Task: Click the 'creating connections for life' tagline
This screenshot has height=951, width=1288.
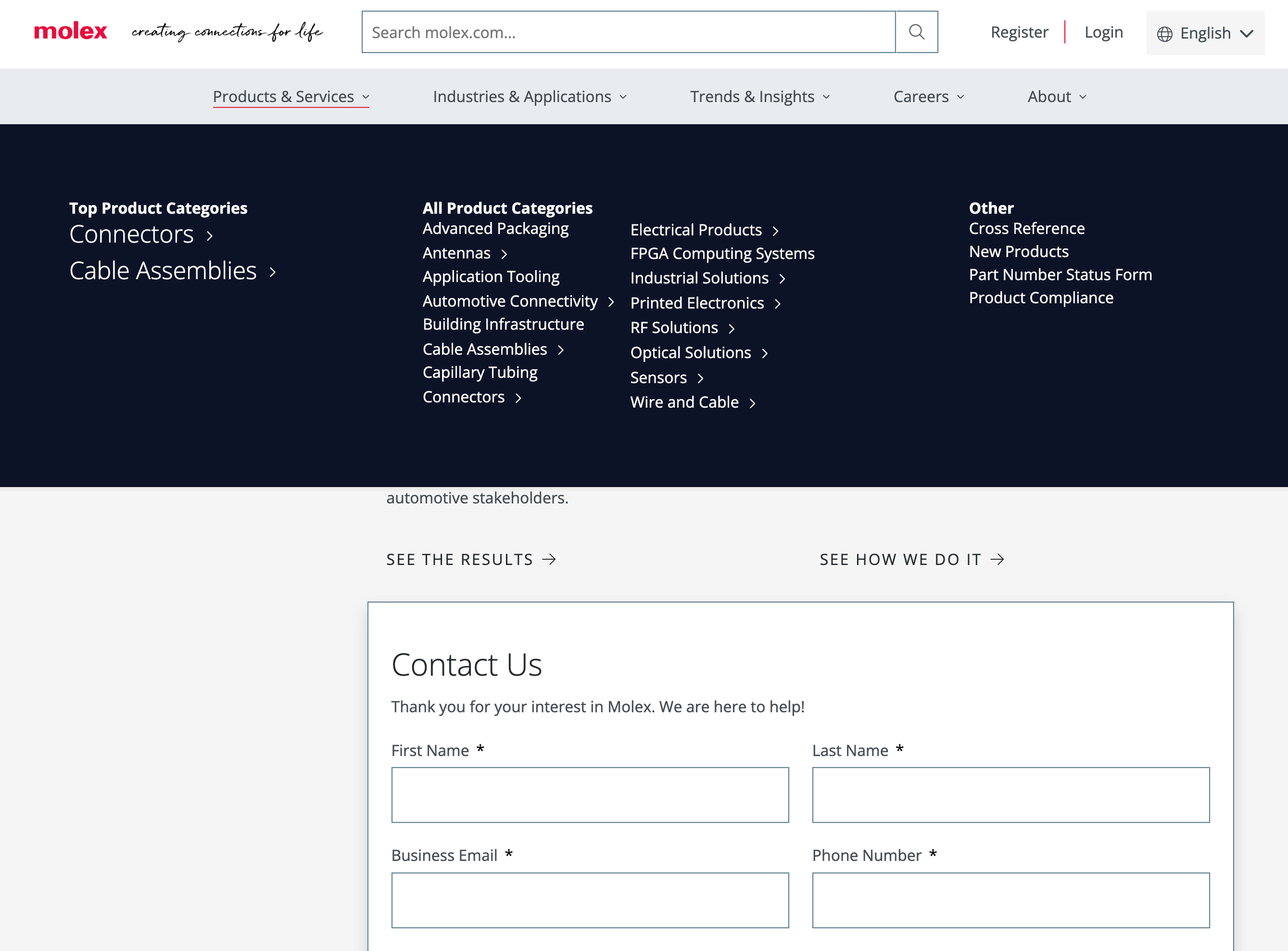Action: pyautogui.click(x=227, y=31)
